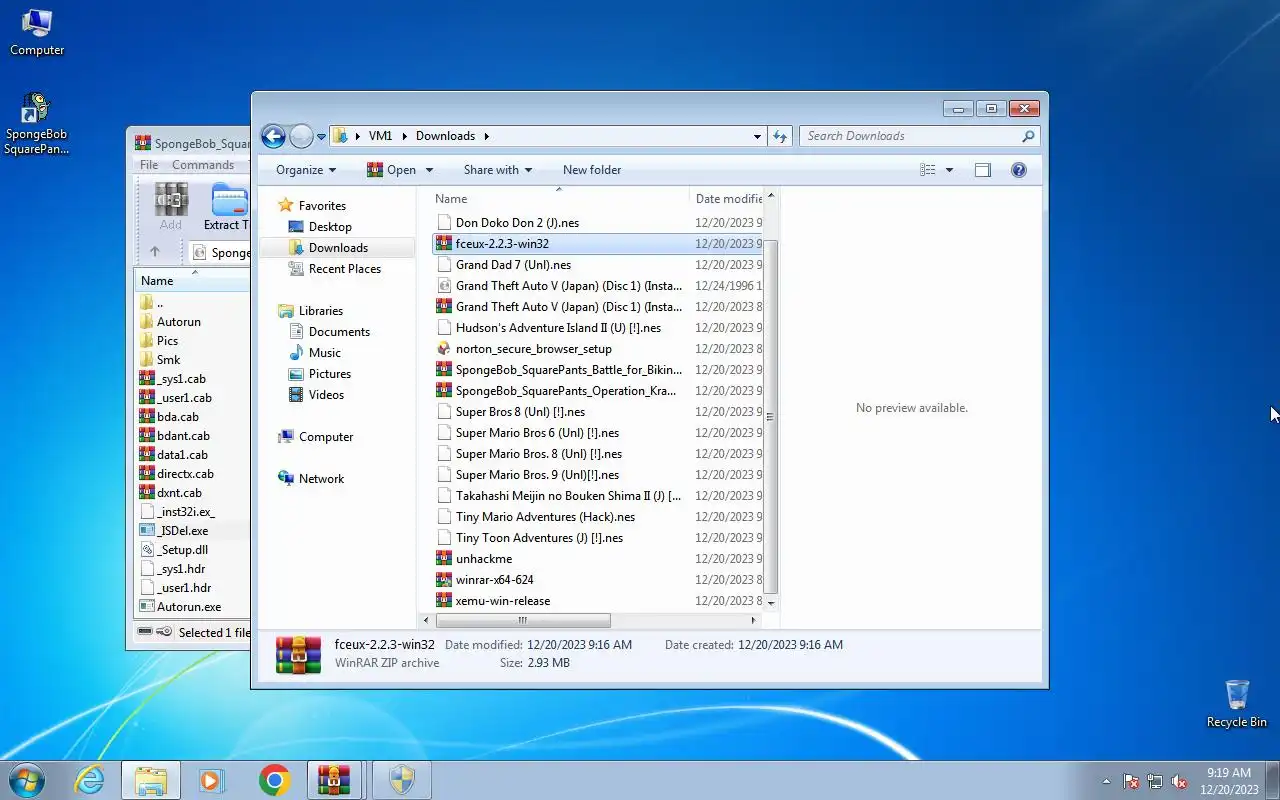Open the recent locations dropdown arrow
The width and height of the screenshot is (1280, 800).
click(321, 137)
